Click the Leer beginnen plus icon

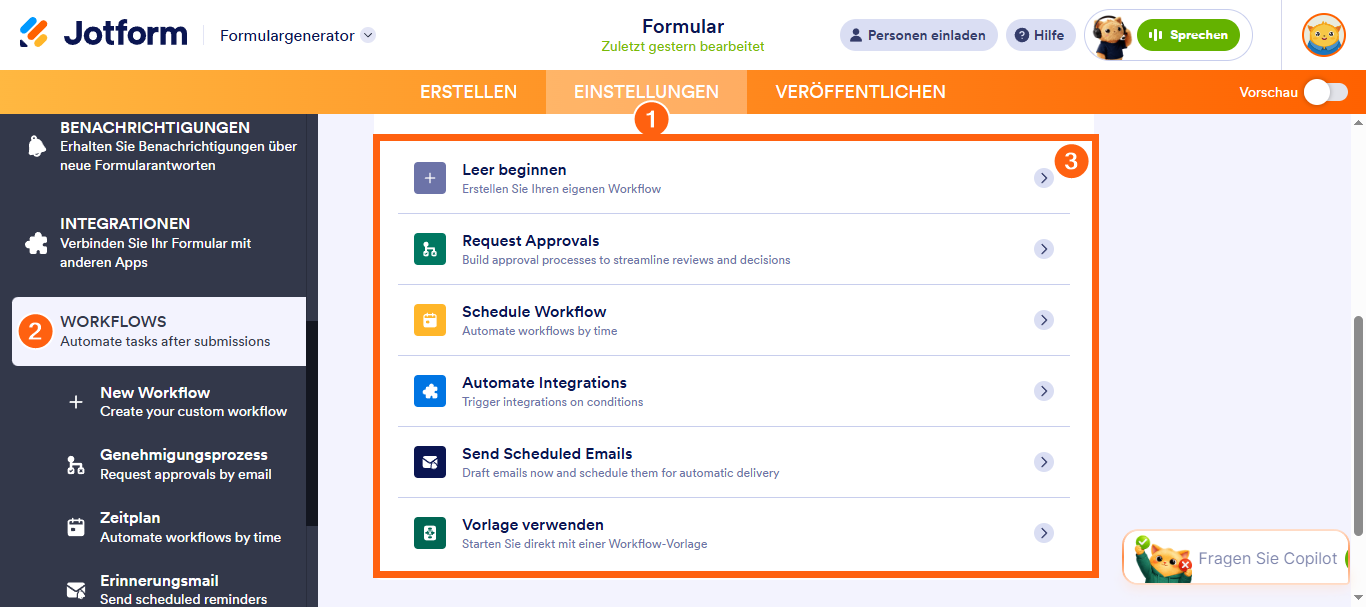click(430, 178)
